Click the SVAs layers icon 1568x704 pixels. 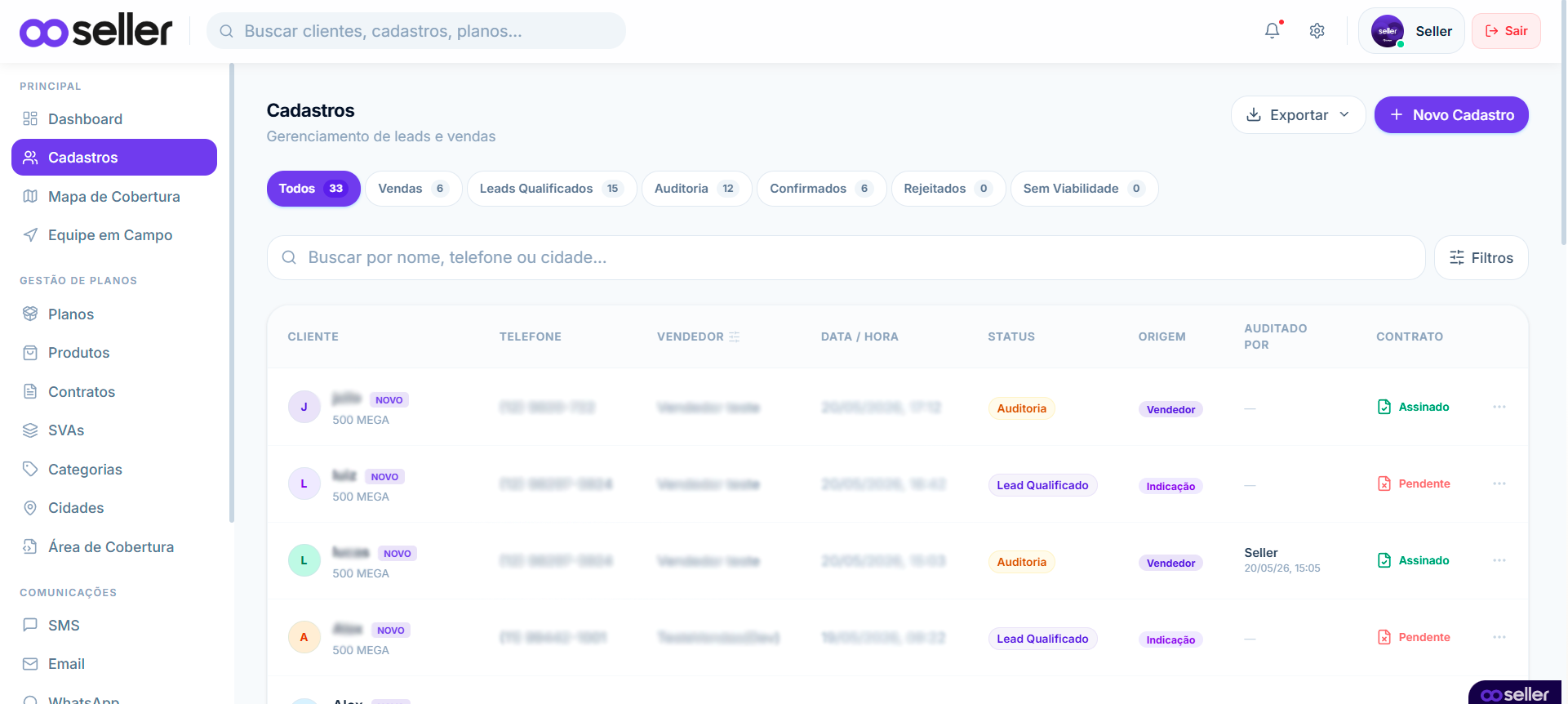(30, 430)
